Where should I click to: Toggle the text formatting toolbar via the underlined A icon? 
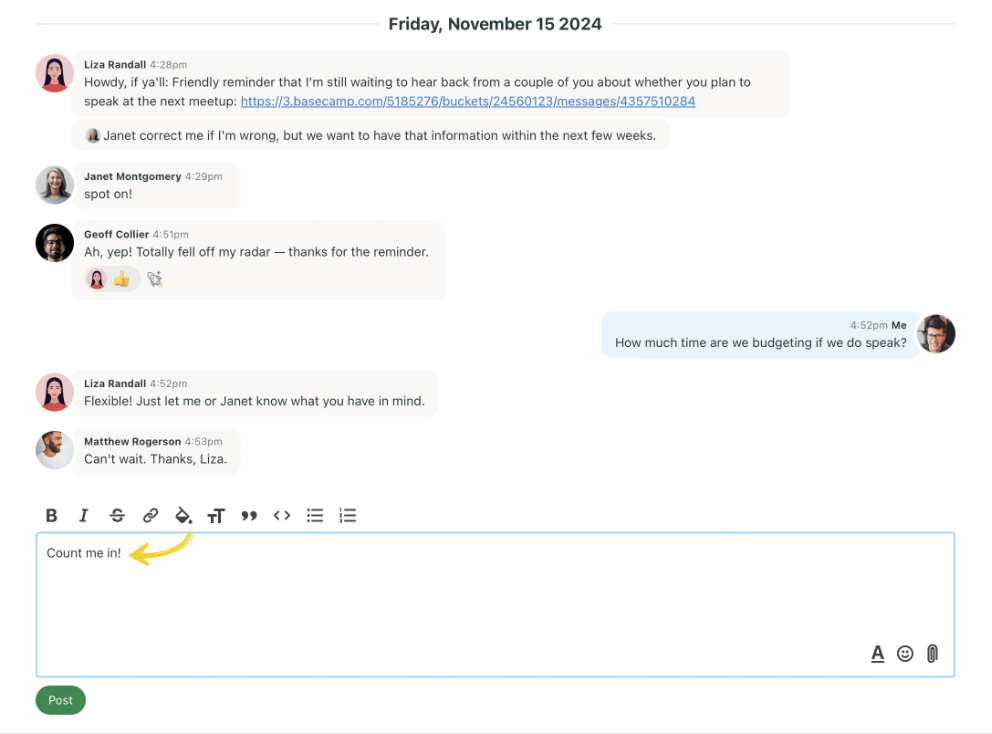point(877,654)
